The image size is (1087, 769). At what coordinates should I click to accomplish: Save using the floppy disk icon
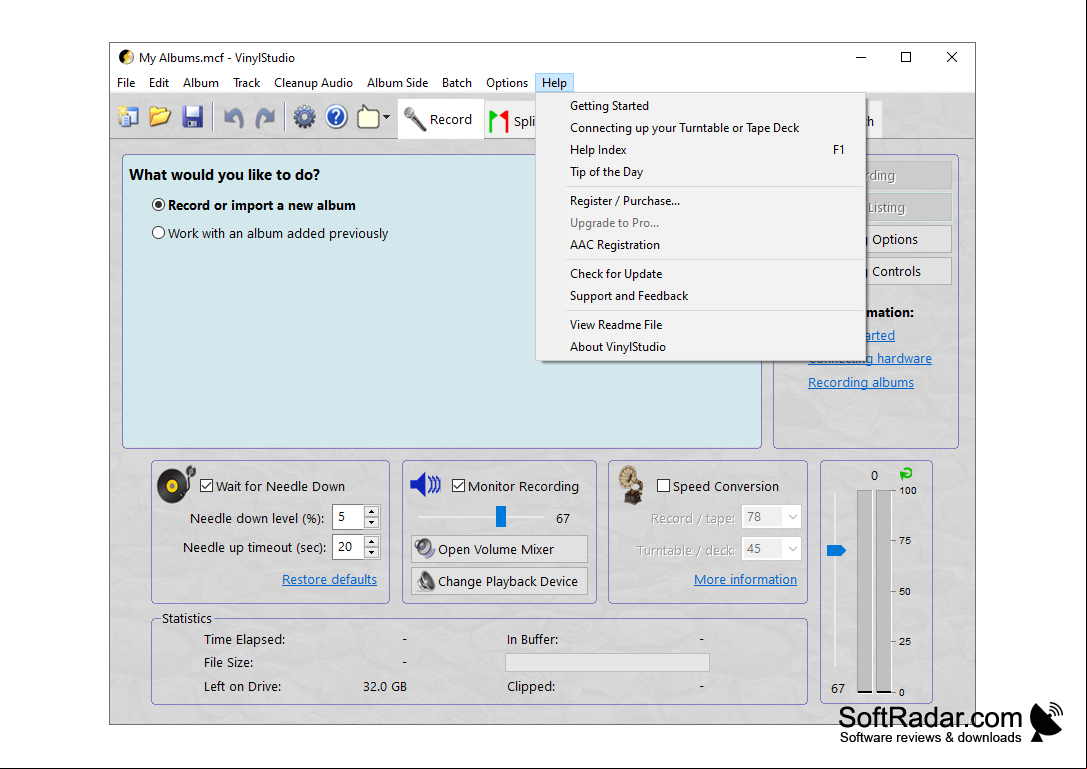coord(192,117)
